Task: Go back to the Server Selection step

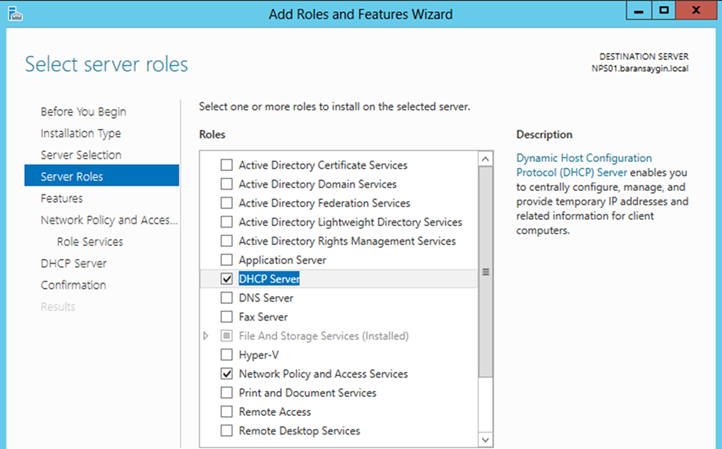Action: click(x=81, y=155)
